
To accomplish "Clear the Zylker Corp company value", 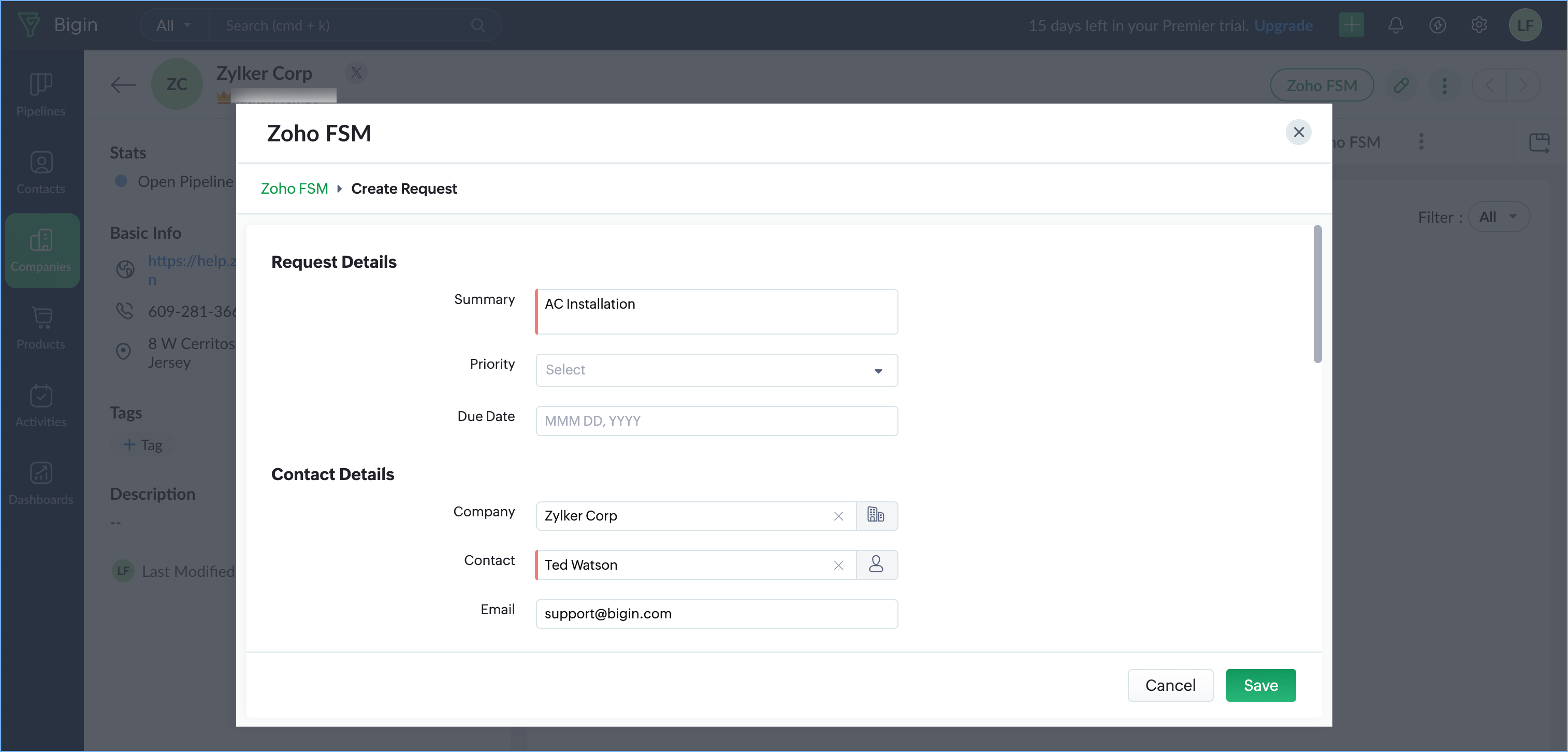I will pyautogui.click(x=838, y=516).
